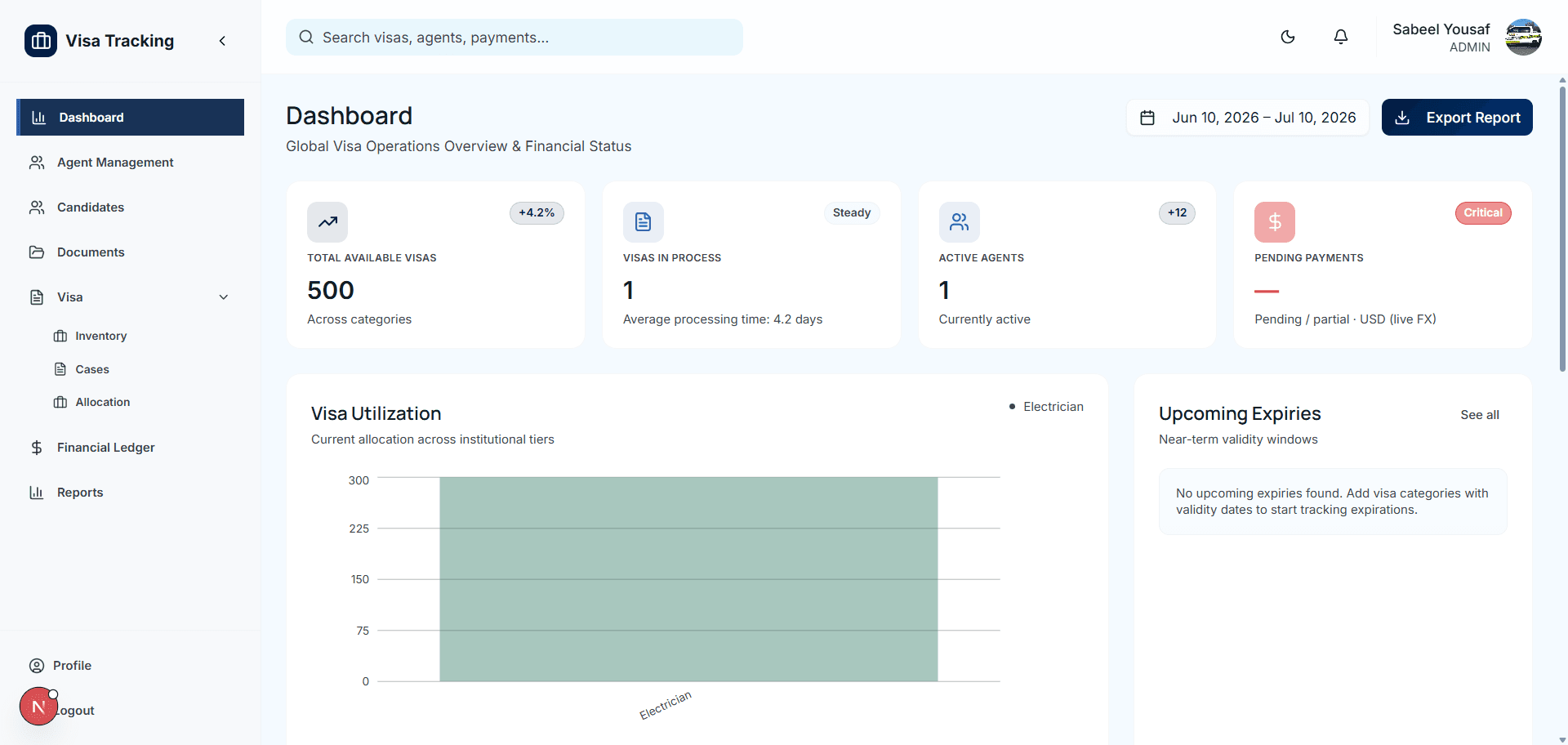The height and width of the screenshot is (745, 1568).
Task: Open the Dashboard menu item
Action: (x=131, y=118)
